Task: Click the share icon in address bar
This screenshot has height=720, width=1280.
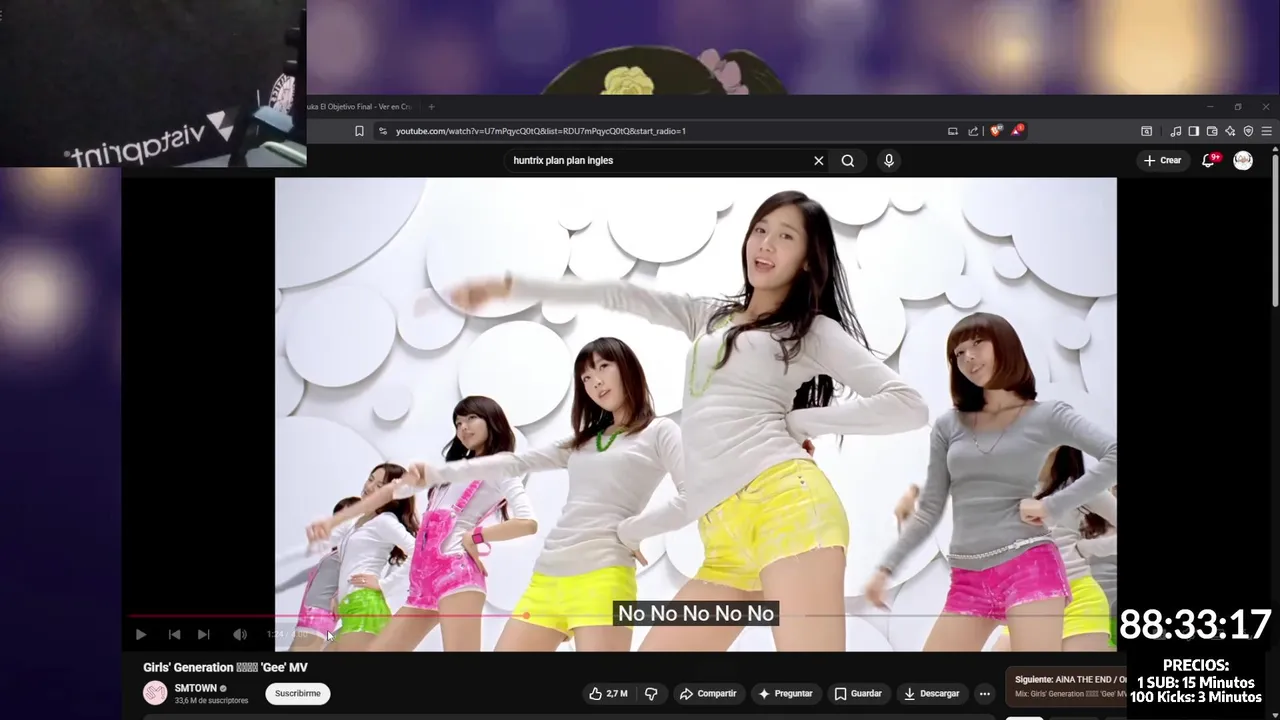Action: (x=973, y=131)
